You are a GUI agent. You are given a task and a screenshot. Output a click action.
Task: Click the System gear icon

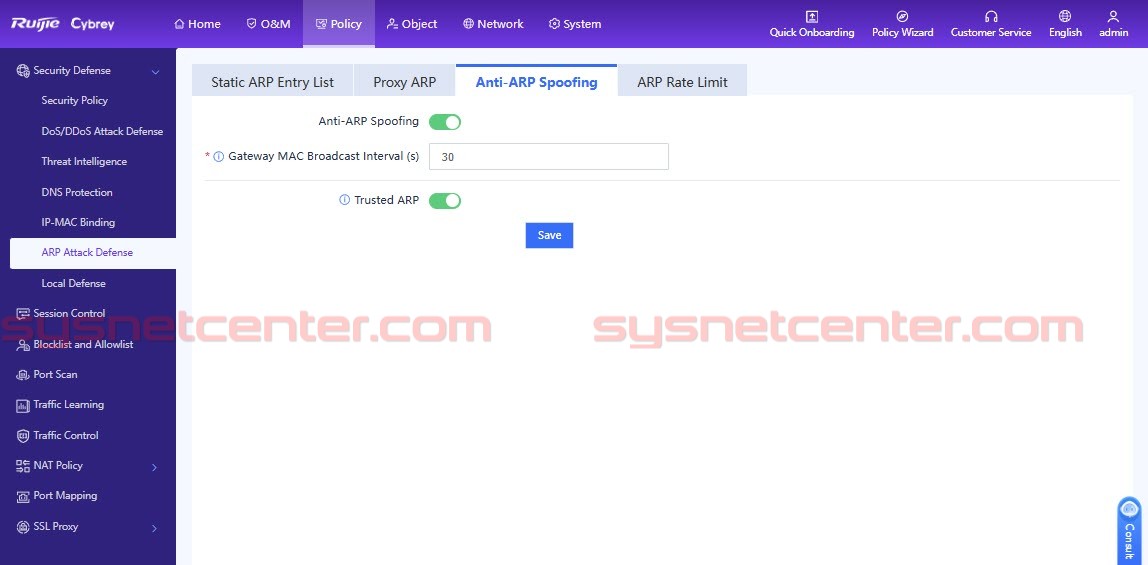click(x=554, y=24)
